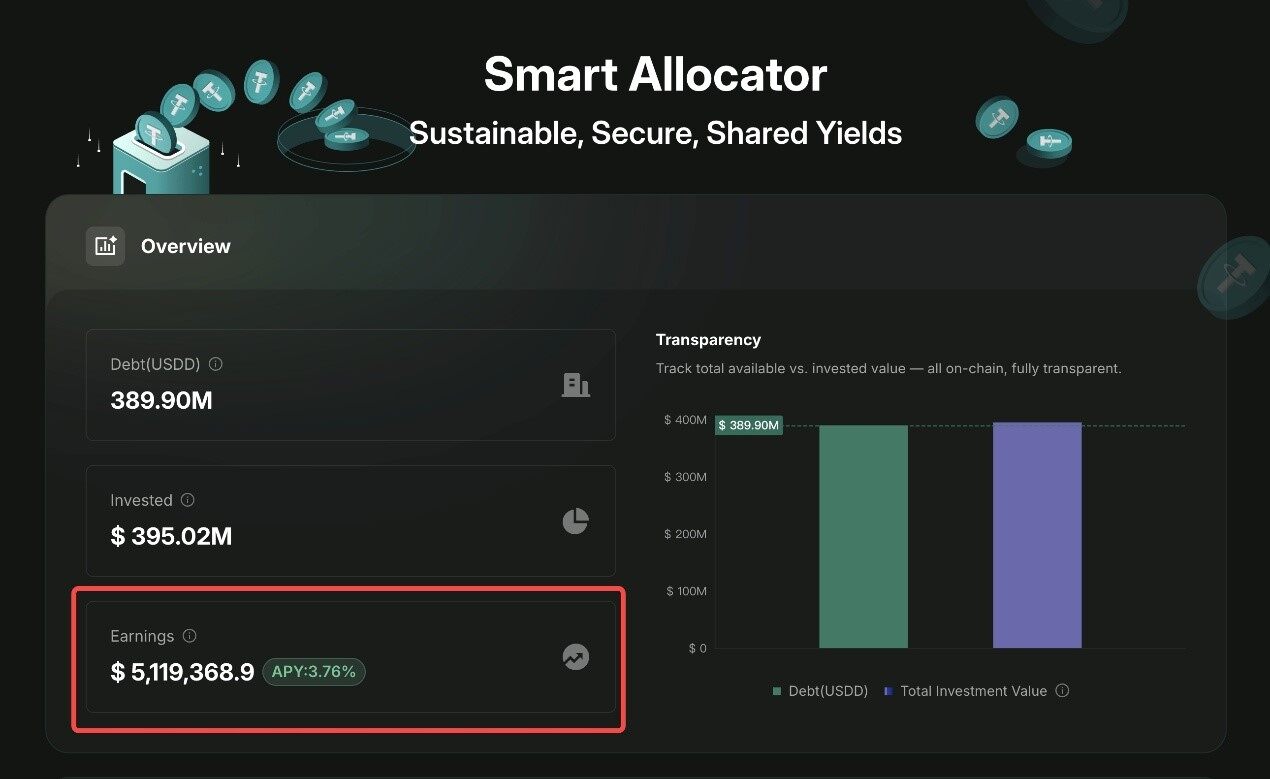Click the Debt value 389.90M

(161, 401)
